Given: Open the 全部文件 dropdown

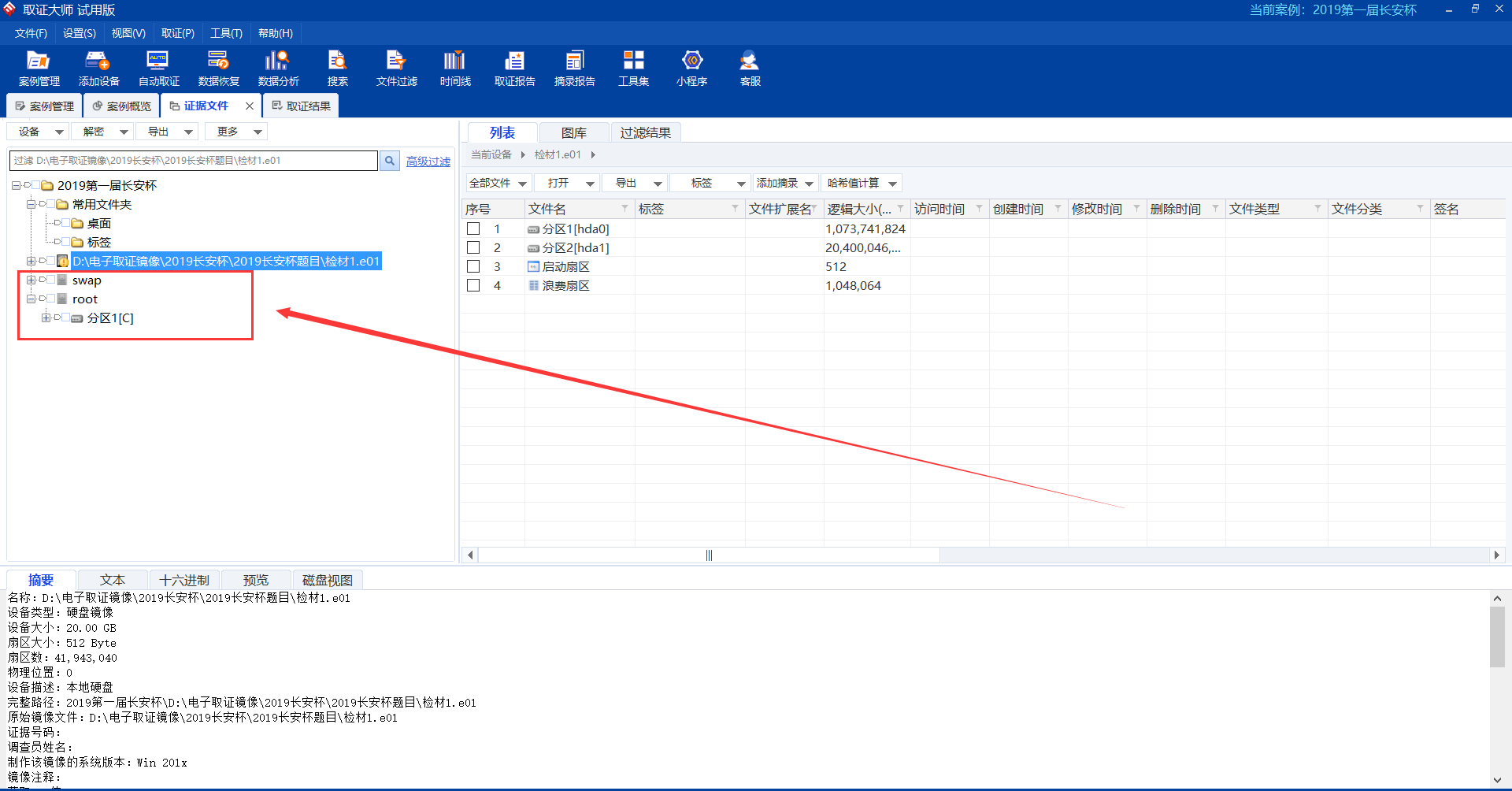Looking at the screenshot, I should 498,183.
